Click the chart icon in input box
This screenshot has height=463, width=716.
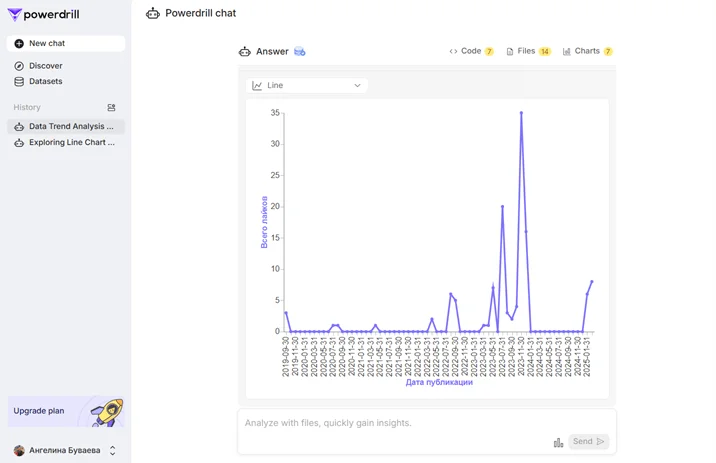[x=558, y=442]
